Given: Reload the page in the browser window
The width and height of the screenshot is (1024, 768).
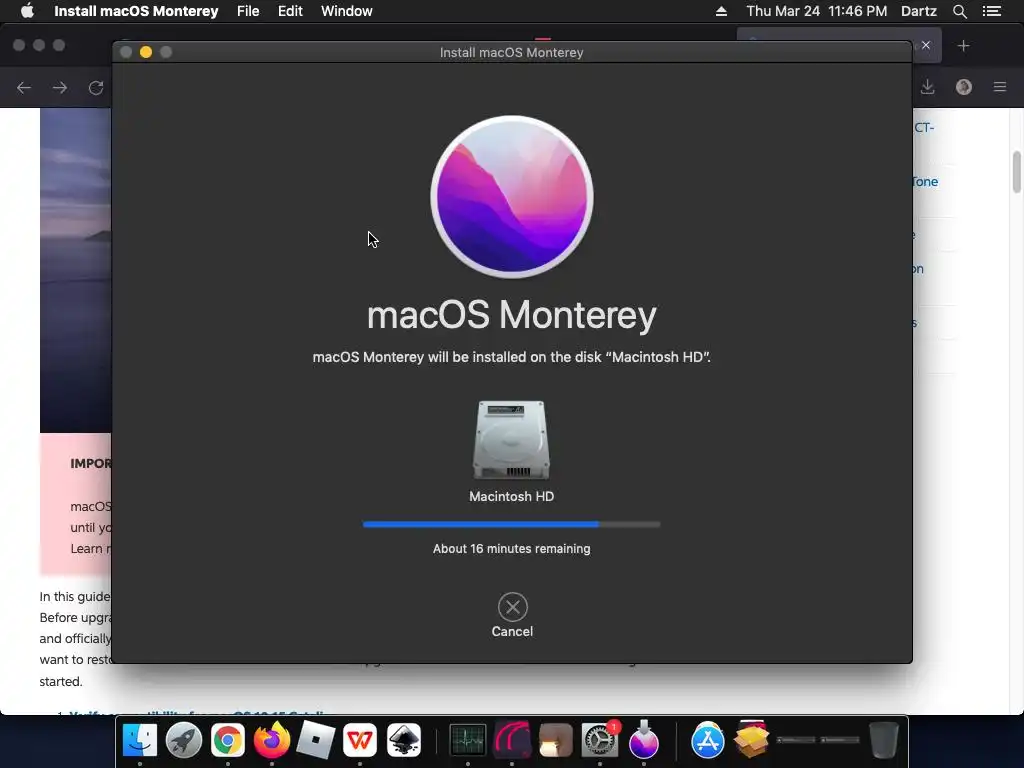Looking at the screenshot, I should coord(96,88).
